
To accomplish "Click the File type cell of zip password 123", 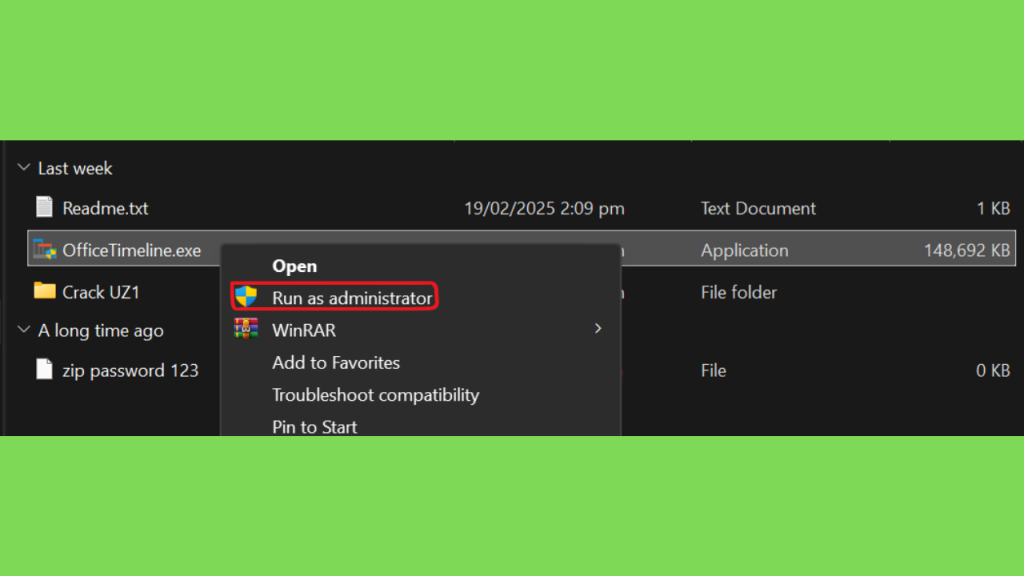I will point(713,370).
